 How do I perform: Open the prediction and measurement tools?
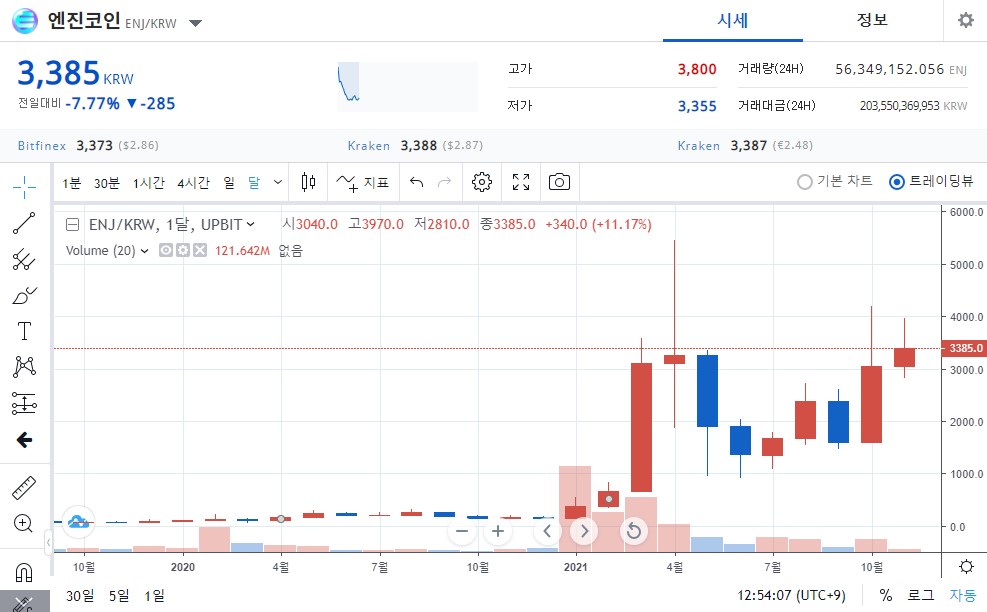[24, 404]
